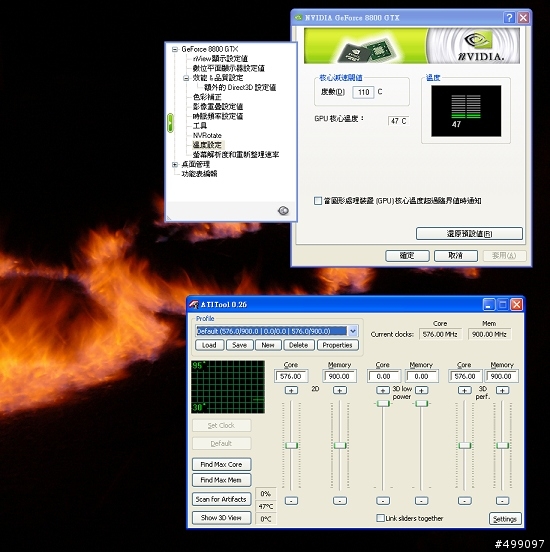Screen dimensions: 550x552
Task: Lower 3D perf Memory clock with minus button
Action: (502, 500)
